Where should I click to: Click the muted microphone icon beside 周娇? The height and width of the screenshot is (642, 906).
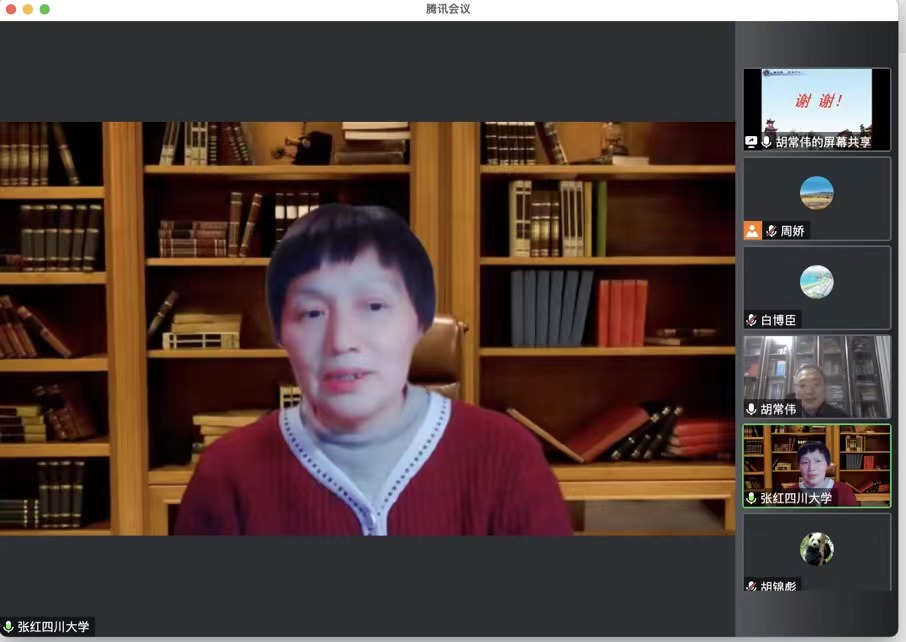(x=771, y=231)
